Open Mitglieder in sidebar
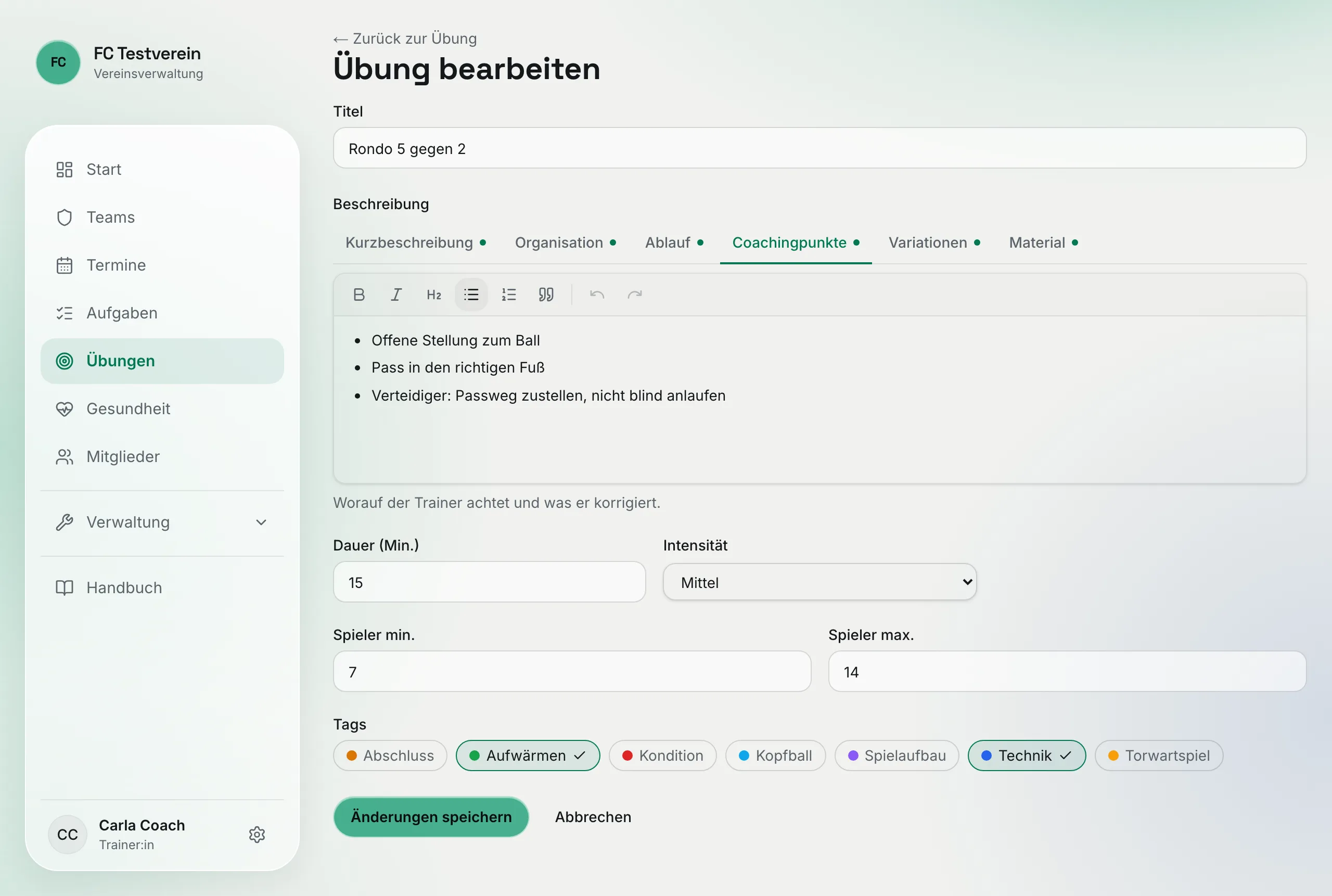Image resolution: width=1332 pixels, height=896 pixels. (x=162, y=457)
